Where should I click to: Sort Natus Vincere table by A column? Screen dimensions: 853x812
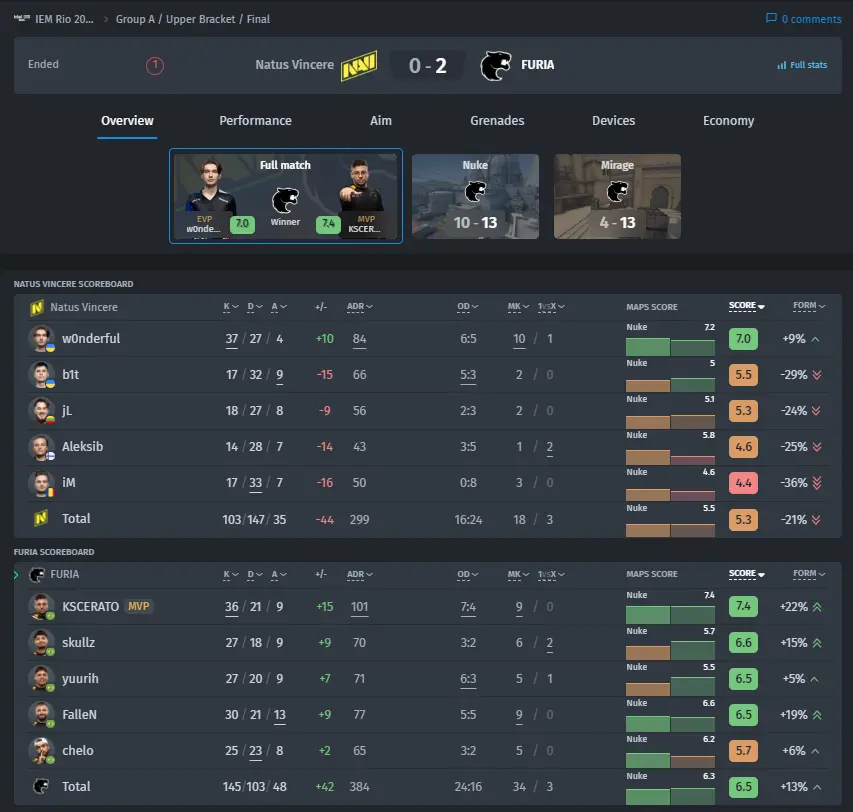click(279, 307)
